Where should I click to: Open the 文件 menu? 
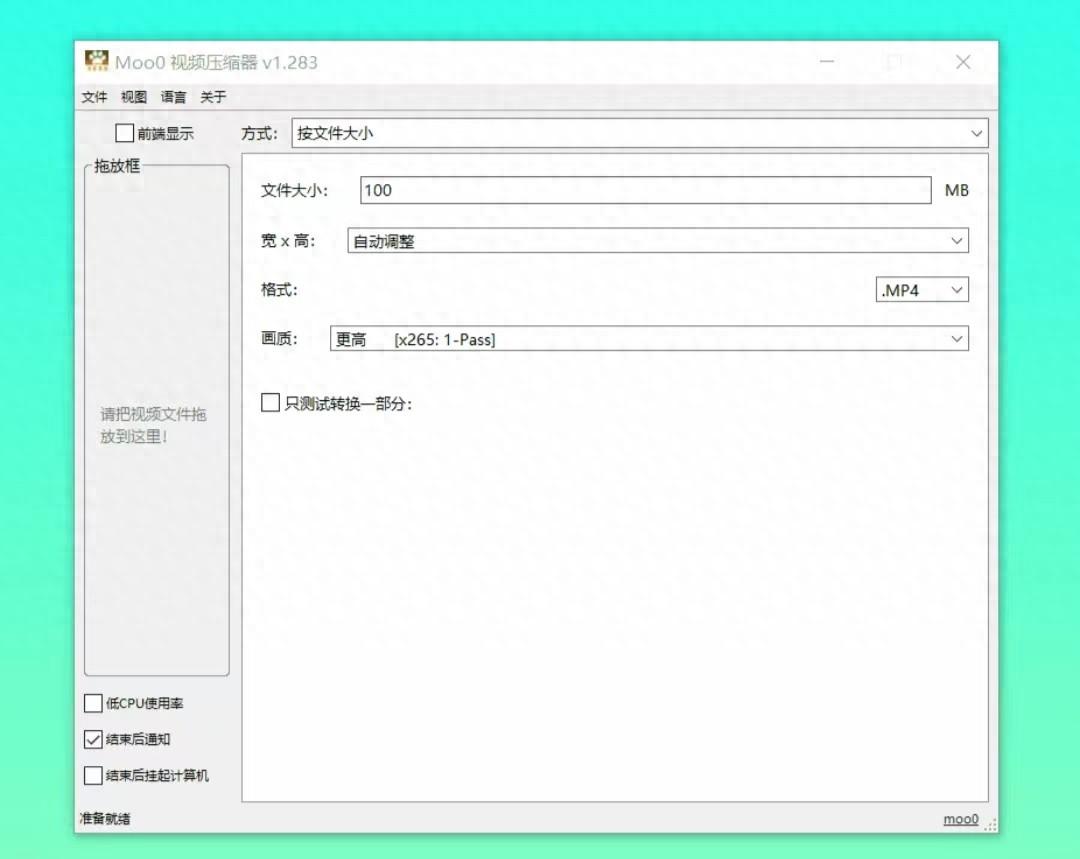point(94,97)
